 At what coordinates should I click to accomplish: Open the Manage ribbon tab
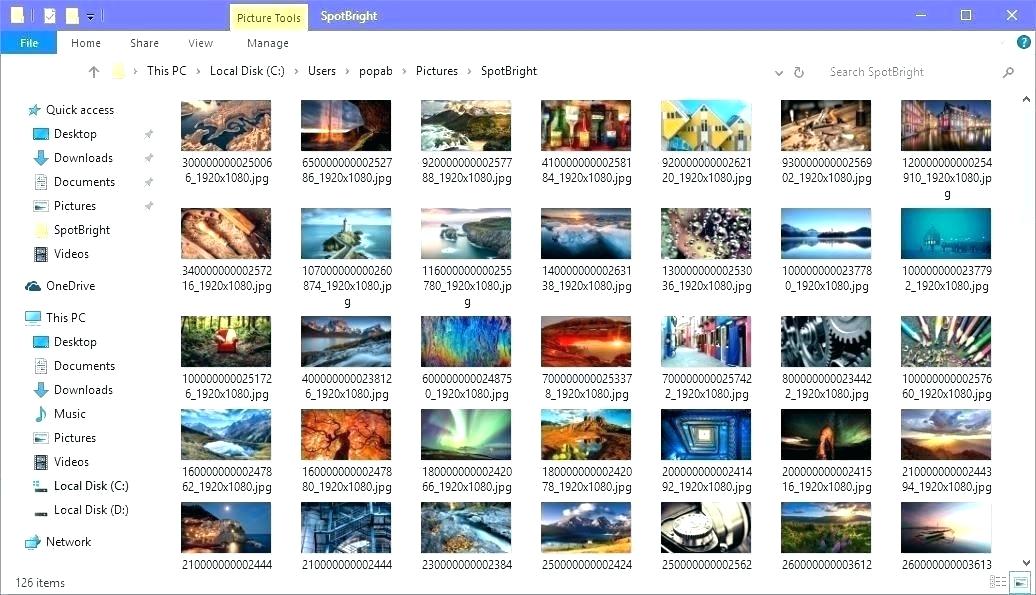tap(268, 43)
